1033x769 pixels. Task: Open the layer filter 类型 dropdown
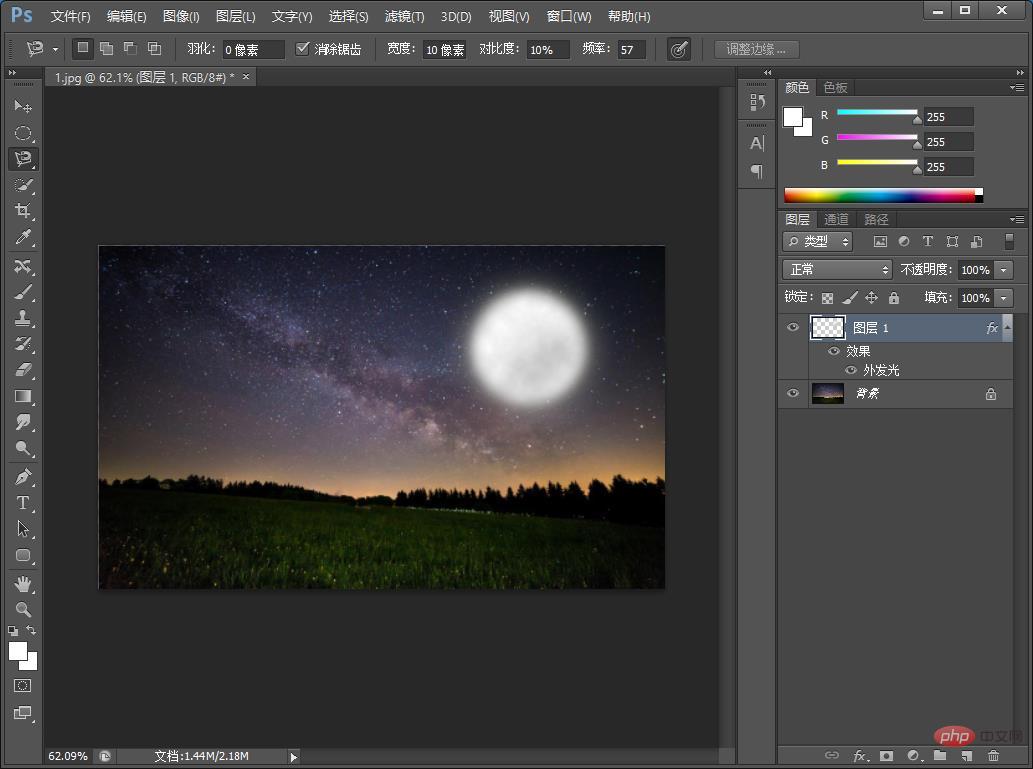coord(817,241)
